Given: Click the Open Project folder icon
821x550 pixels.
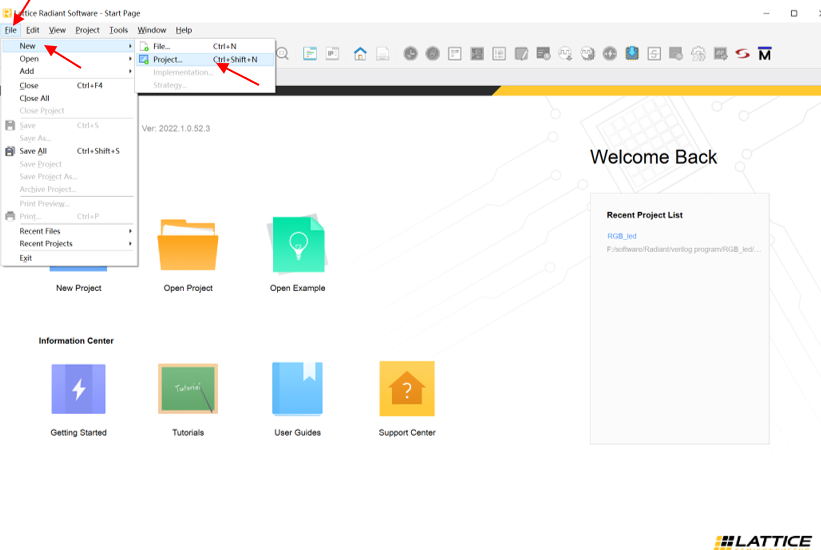Looking at the screenshot, I should tap(188, 245).
